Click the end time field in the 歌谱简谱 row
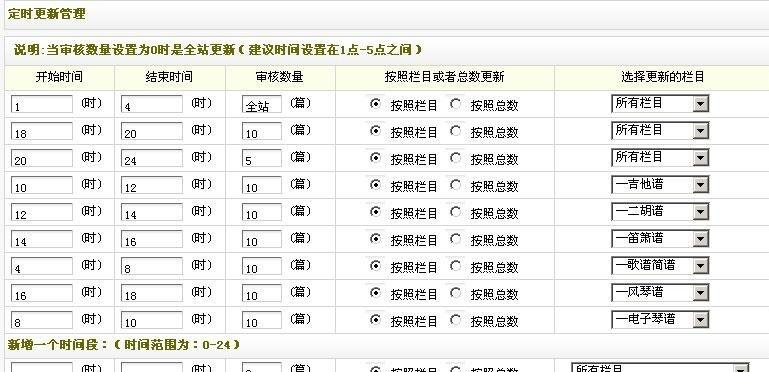769x386 pixels. (x=152, y=266)
